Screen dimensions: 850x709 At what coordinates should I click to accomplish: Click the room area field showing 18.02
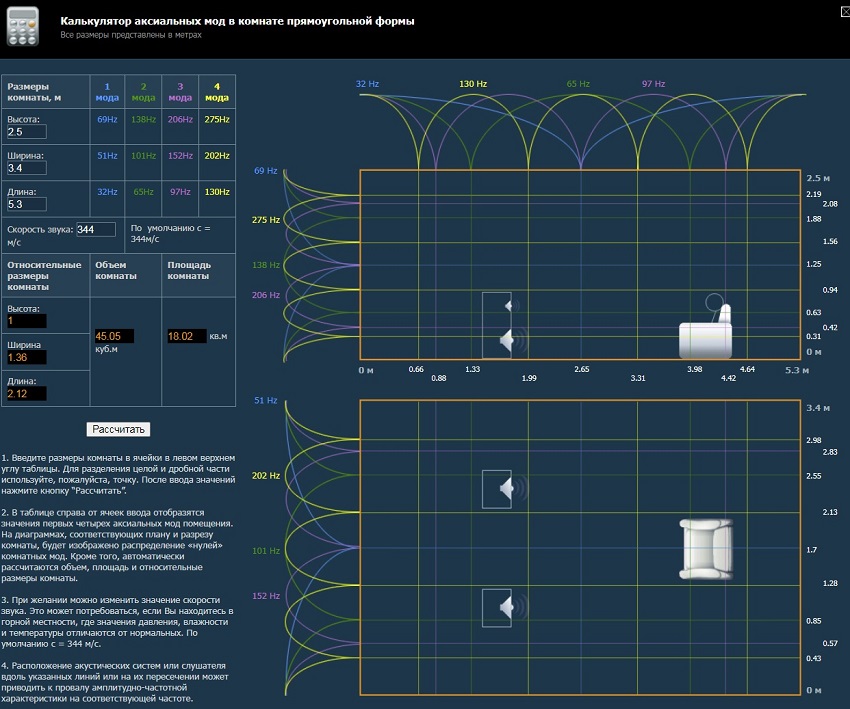[185, 336]
